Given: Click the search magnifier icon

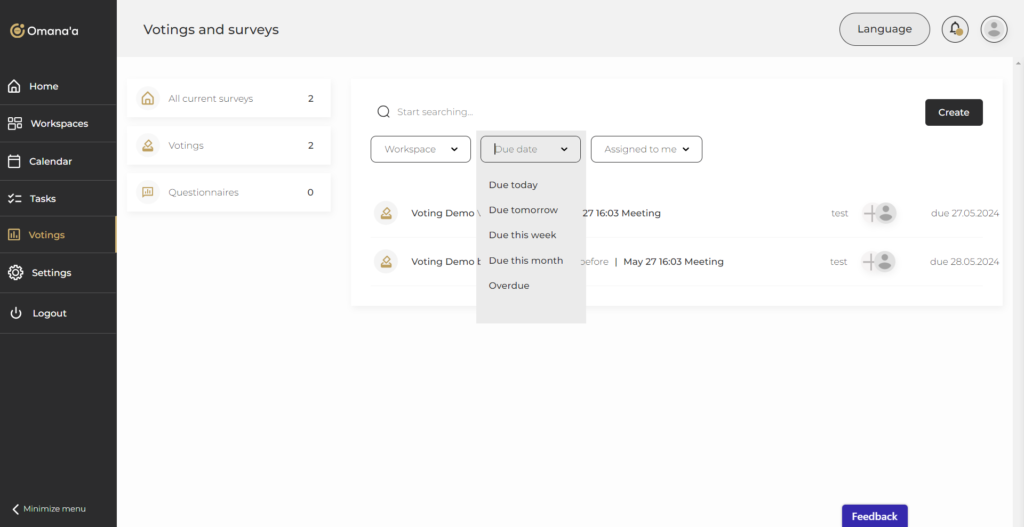Looking at the screenshot, I should click(x=383, y=112).
